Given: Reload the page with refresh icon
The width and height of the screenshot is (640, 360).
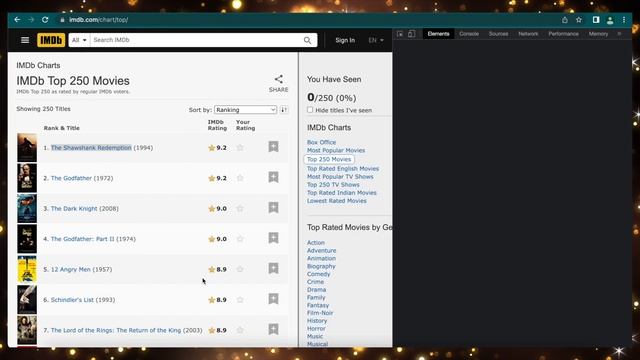Looking at the screenshot, I should coord(45,20).
